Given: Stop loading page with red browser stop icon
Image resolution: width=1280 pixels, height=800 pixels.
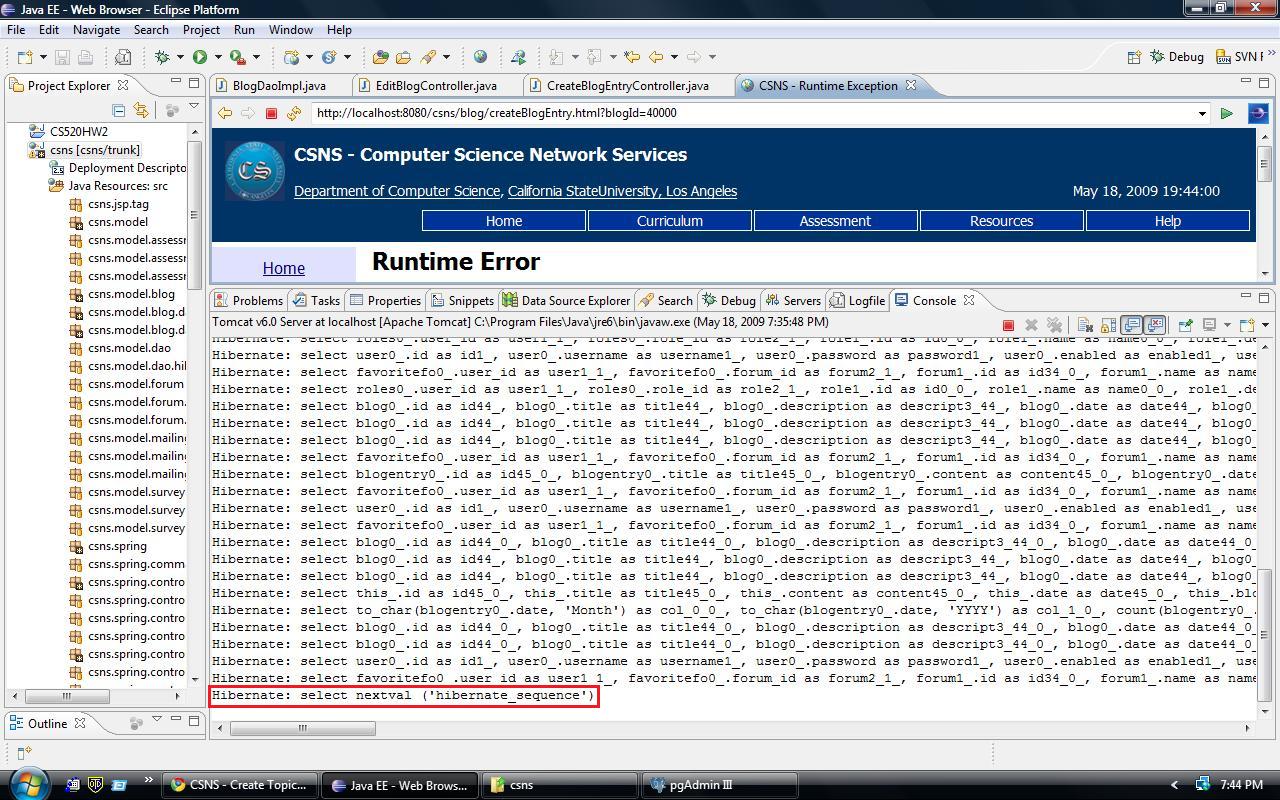Looking at the screenshot, I should point(271,113).
